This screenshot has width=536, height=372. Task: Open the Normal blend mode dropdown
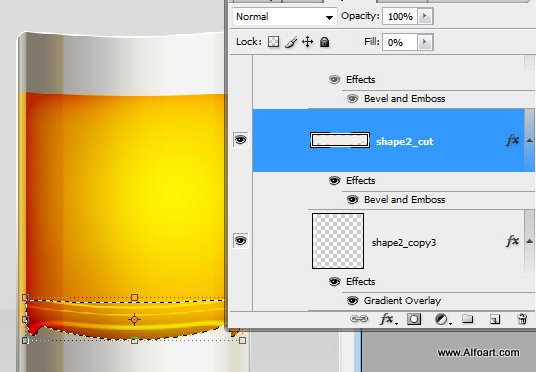(x=284, y=16)
